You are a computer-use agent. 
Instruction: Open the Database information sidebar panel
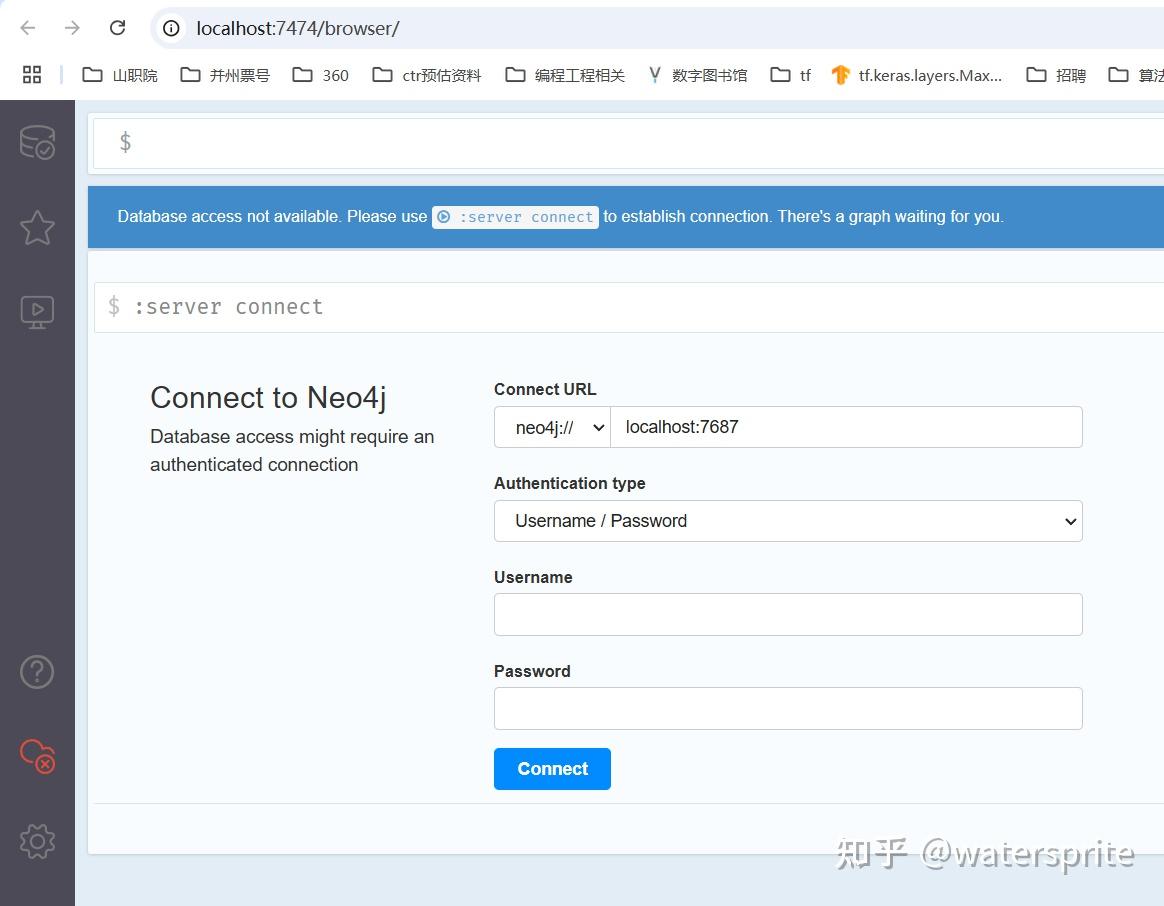pyautogui.click(x=37, y=141)
